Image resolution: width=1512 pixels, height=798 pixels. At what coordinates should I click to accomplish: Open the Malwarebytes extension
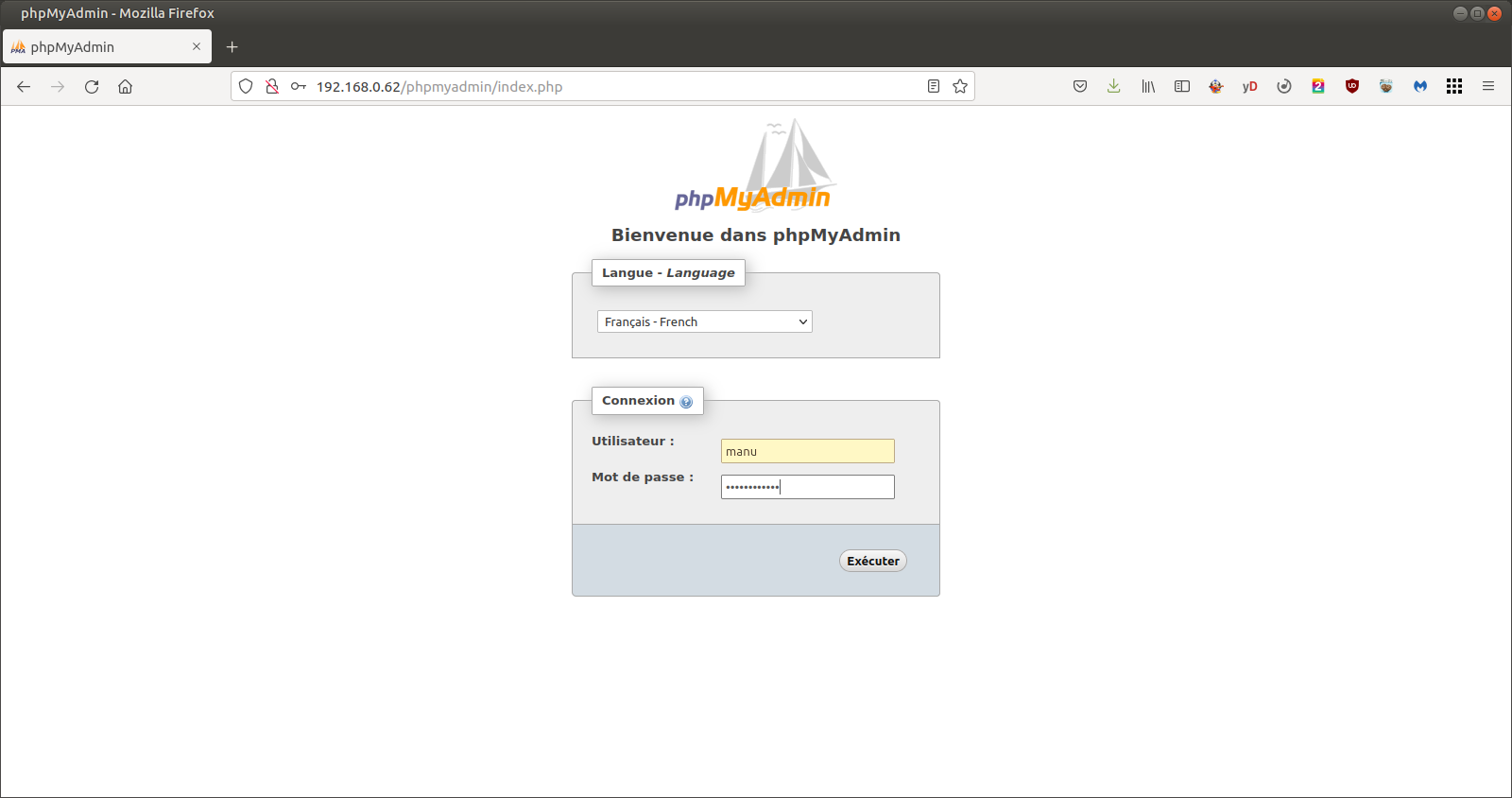coord(1420,86)
